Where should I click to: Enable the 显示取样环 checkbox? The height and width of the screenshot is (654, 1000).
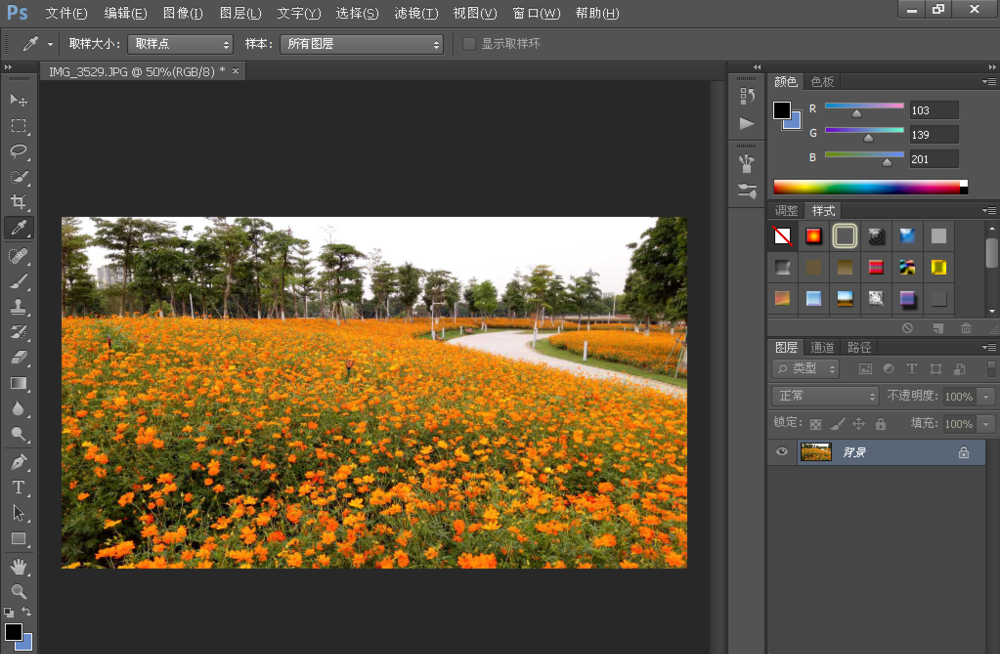click(469, 44)
